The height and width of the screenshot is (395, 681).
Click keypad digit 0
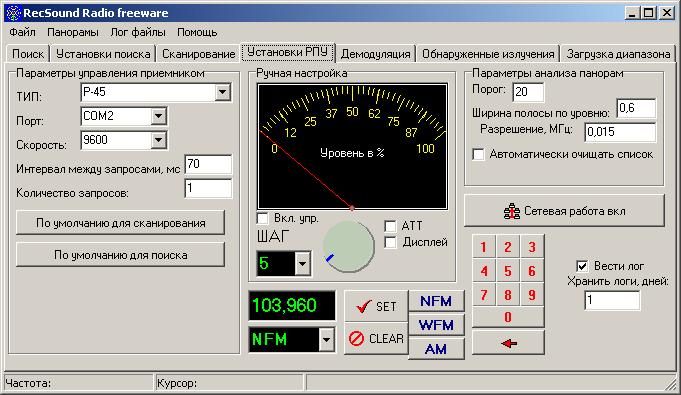(x=508, y=317)
